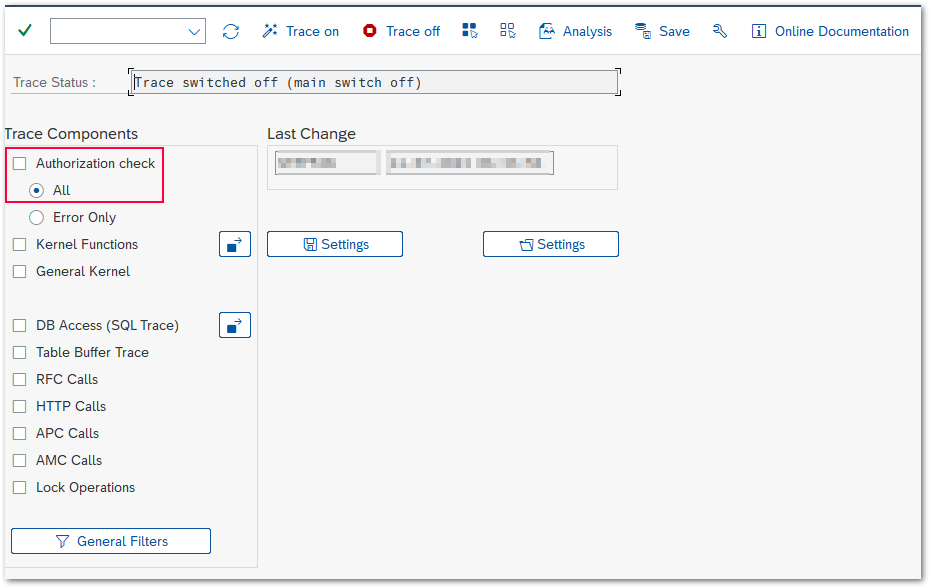Click the deselect all components icon
This screenshot has height=588, width=930.
pyautogui.click(x=508, y=31)
